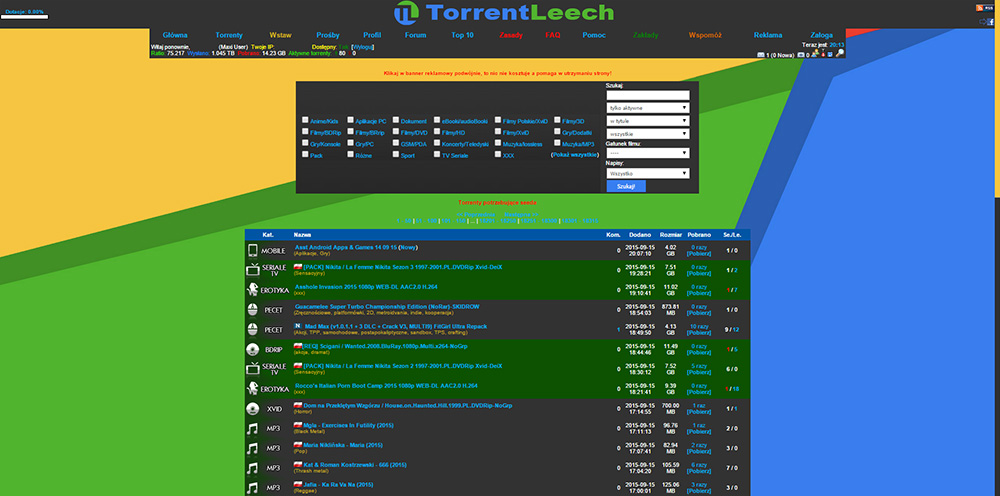Check the Anime/Kids category box
The width and height of the screenshot is (1000, 496).
305,119
